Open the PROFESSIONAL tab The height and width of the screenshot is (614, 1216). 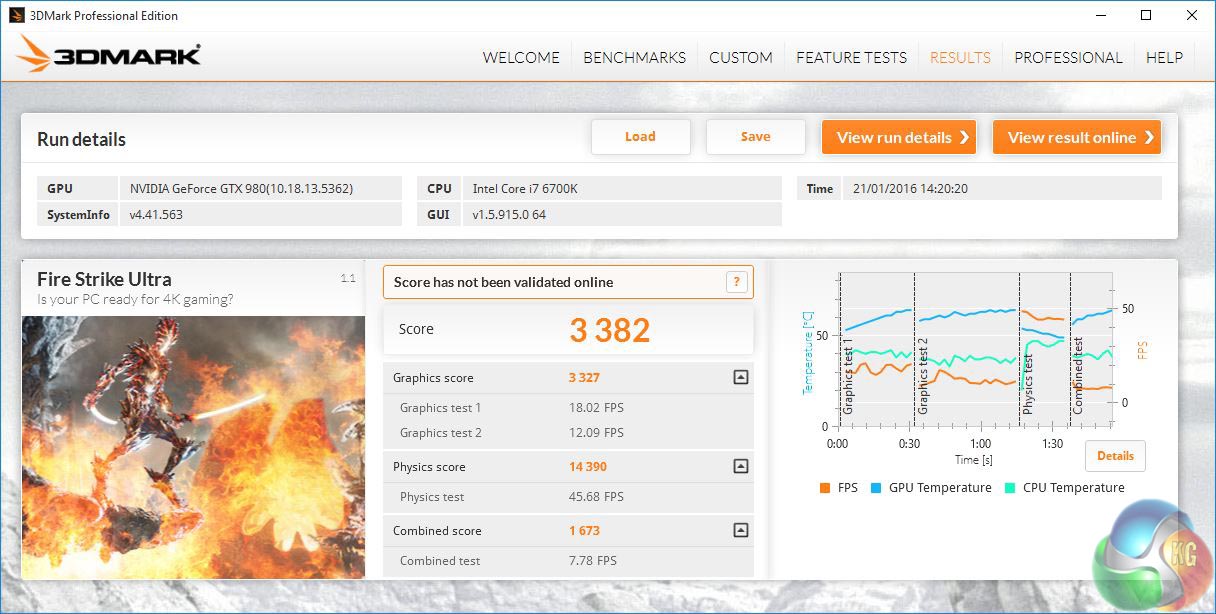pos(1068,57)
